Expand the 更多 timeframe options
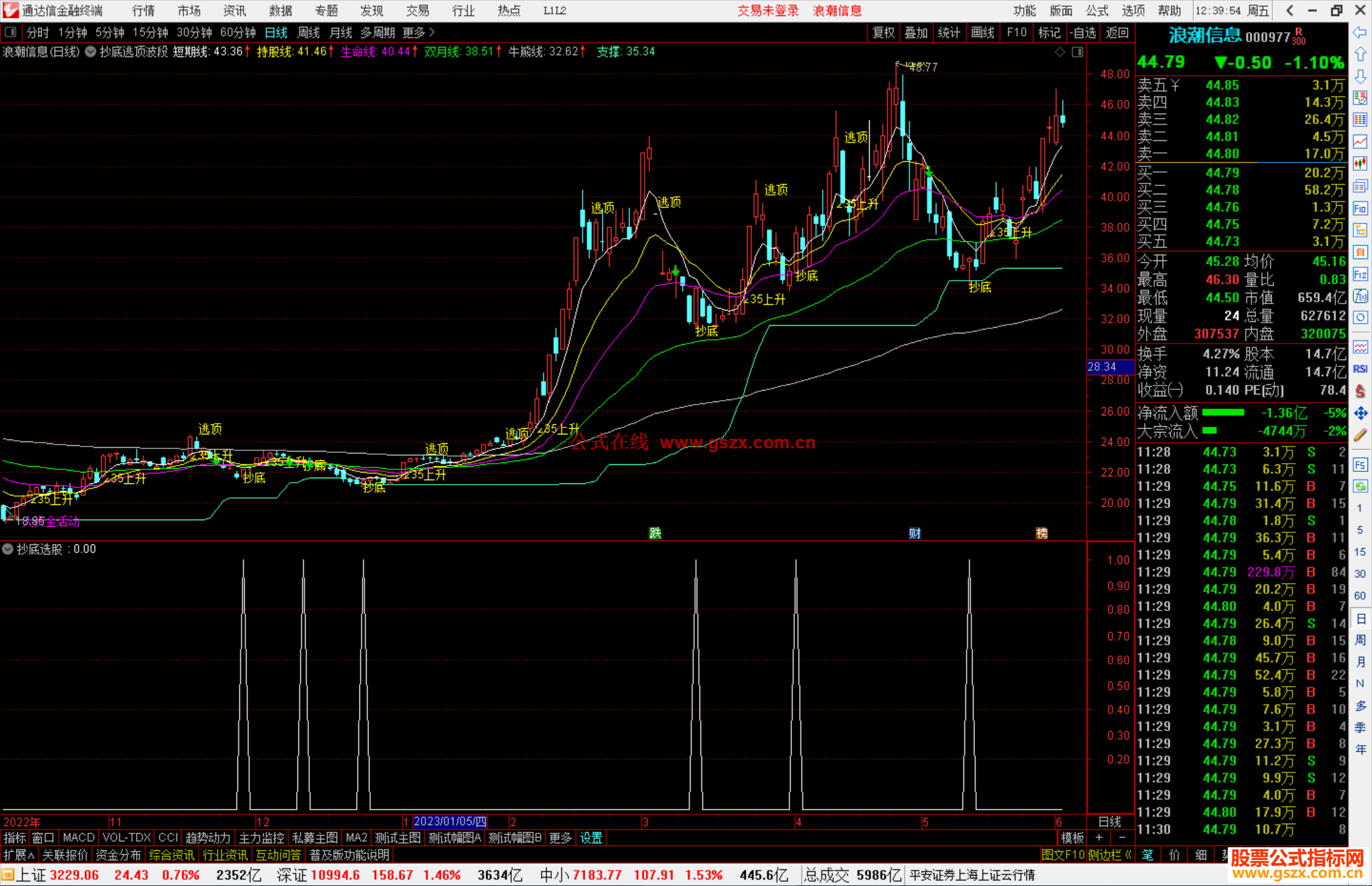The width and height of the screenshot is (1372, 886). coord(418,32)
